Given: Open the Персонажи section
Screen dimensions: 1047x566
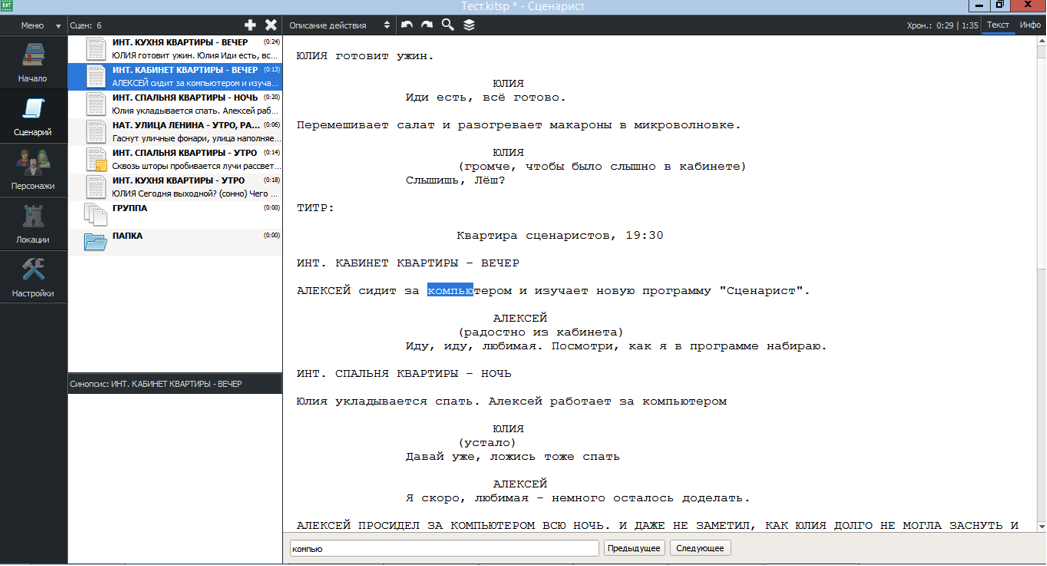Looking at the screenshot, I should [x=33, y=170].
